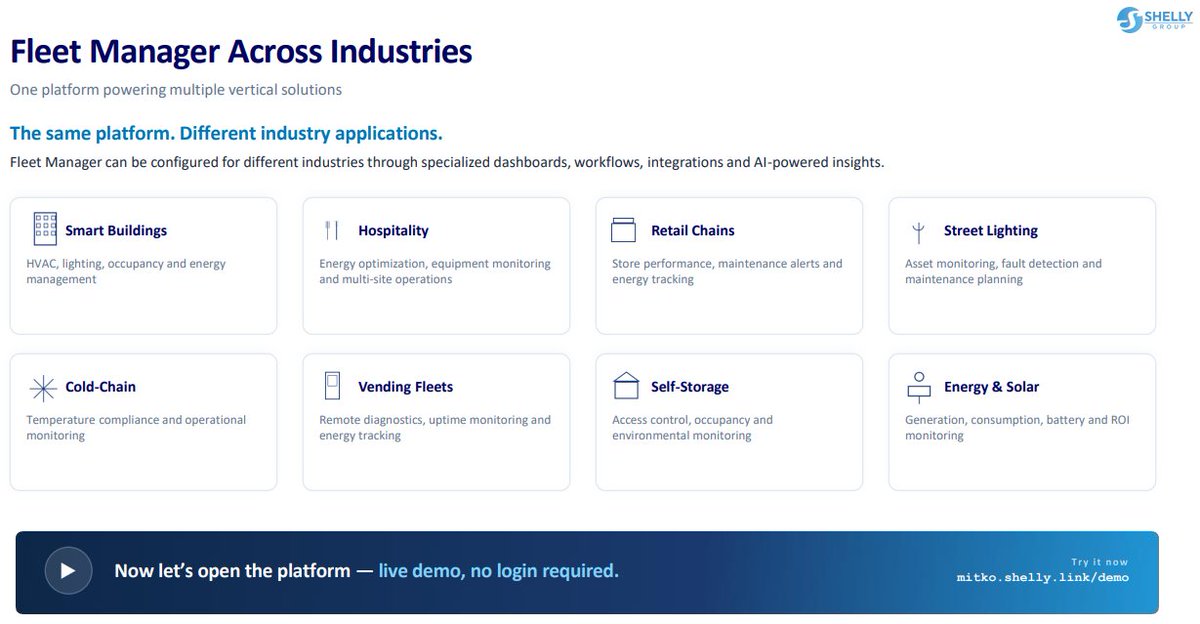Click 'The same platform. Different industry applications.' heading
The width and height of the screenshot is (1200, 624).
click(226, 133)
